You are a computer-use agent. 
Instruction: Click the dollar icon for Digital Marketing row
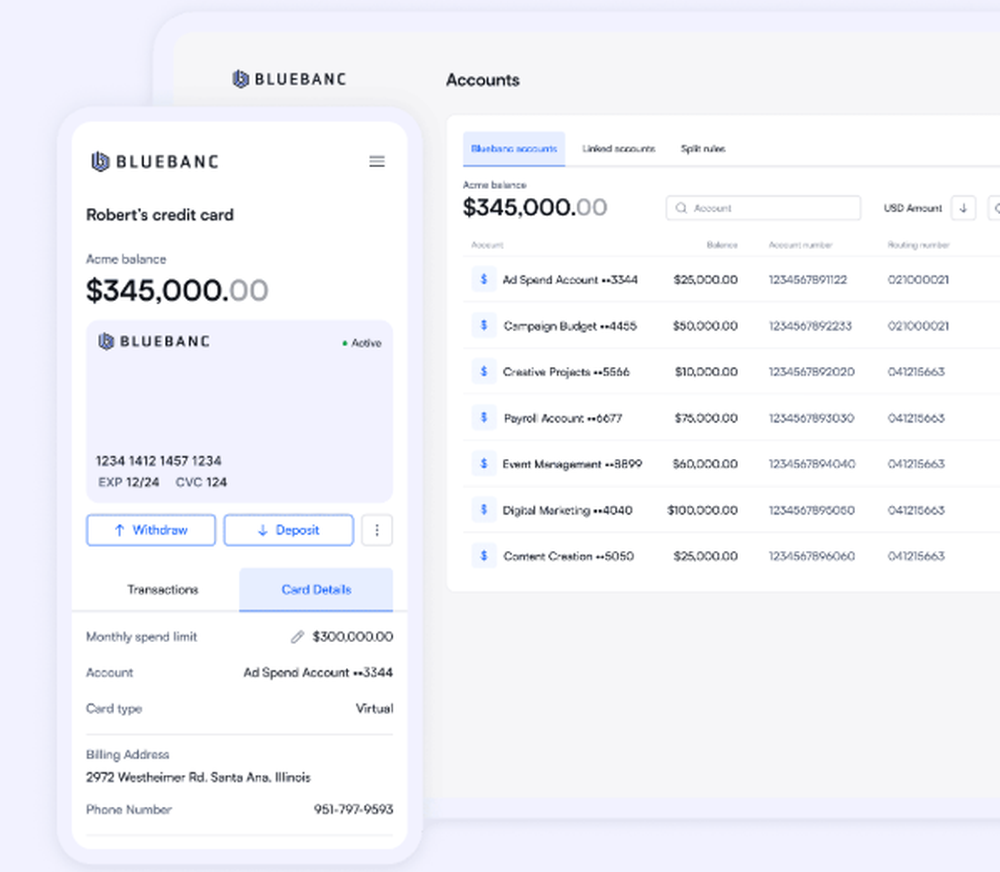click(483, 510)
